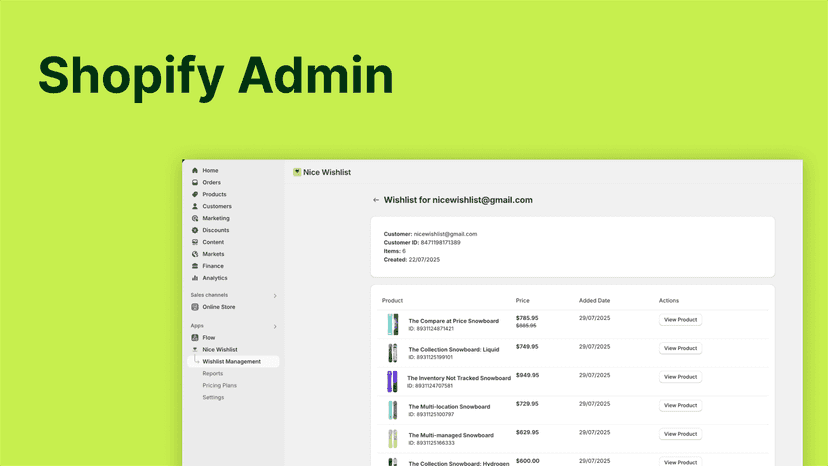Click the Added Date column header
The height and width of the screenshot is (466, 828).
click(x=594, y=301)
